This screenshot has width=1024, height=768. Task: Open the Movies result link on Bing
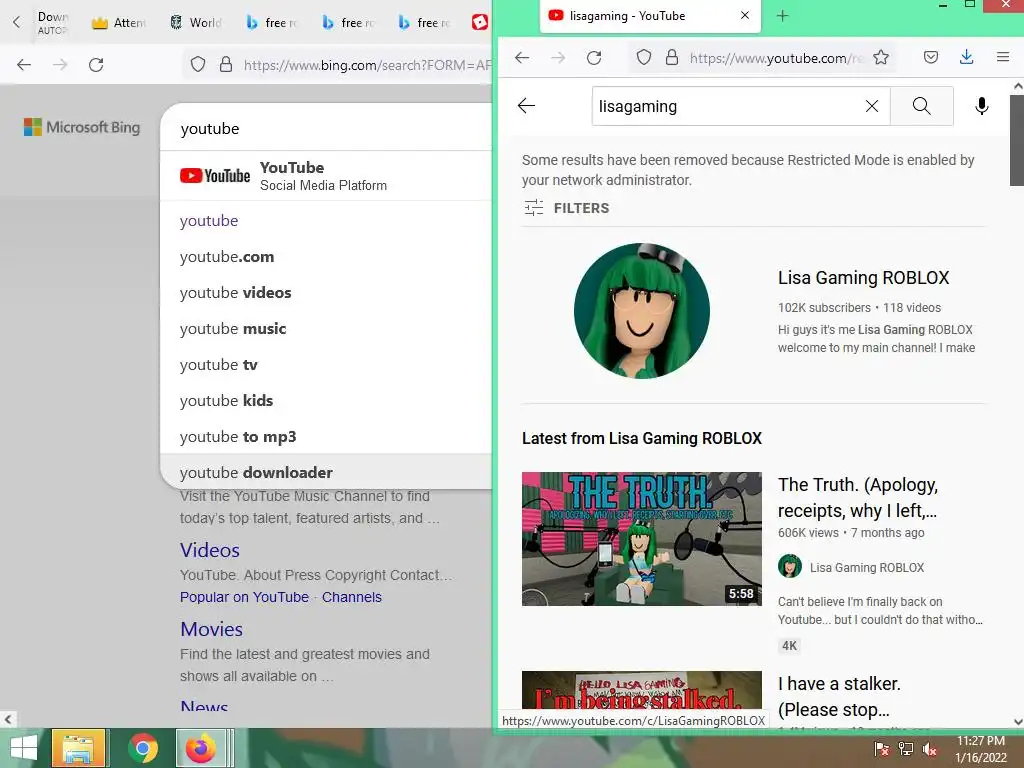tap(212, 629)
